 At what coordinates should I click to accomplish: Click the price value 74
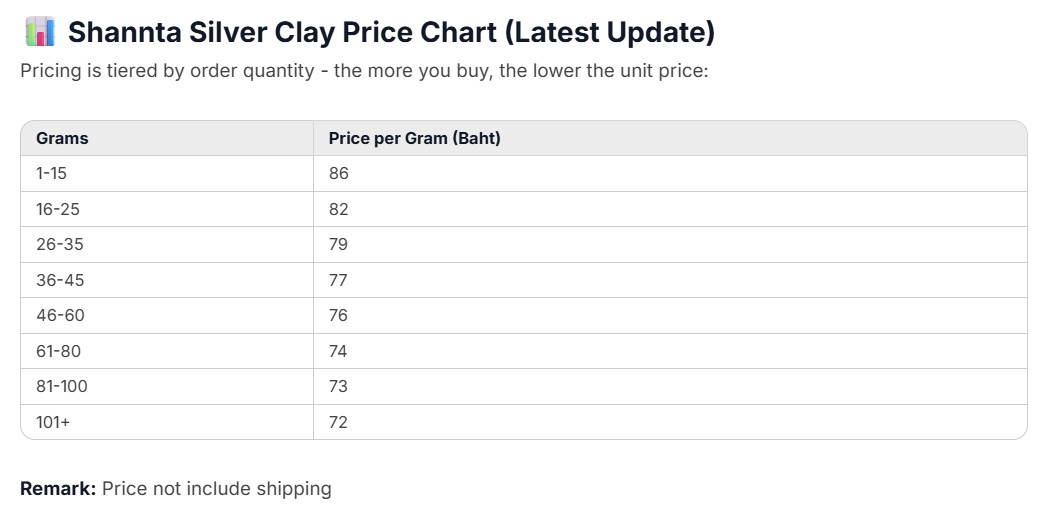[338, 351]
